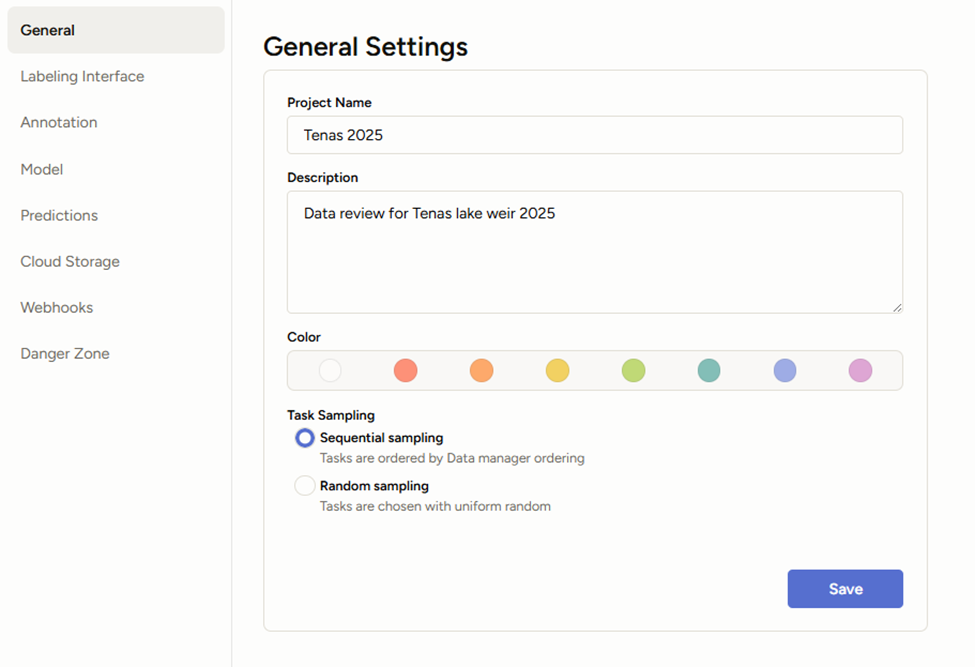Select the pink color swatch
The image size is (975, 667).
tap(860, 370)
